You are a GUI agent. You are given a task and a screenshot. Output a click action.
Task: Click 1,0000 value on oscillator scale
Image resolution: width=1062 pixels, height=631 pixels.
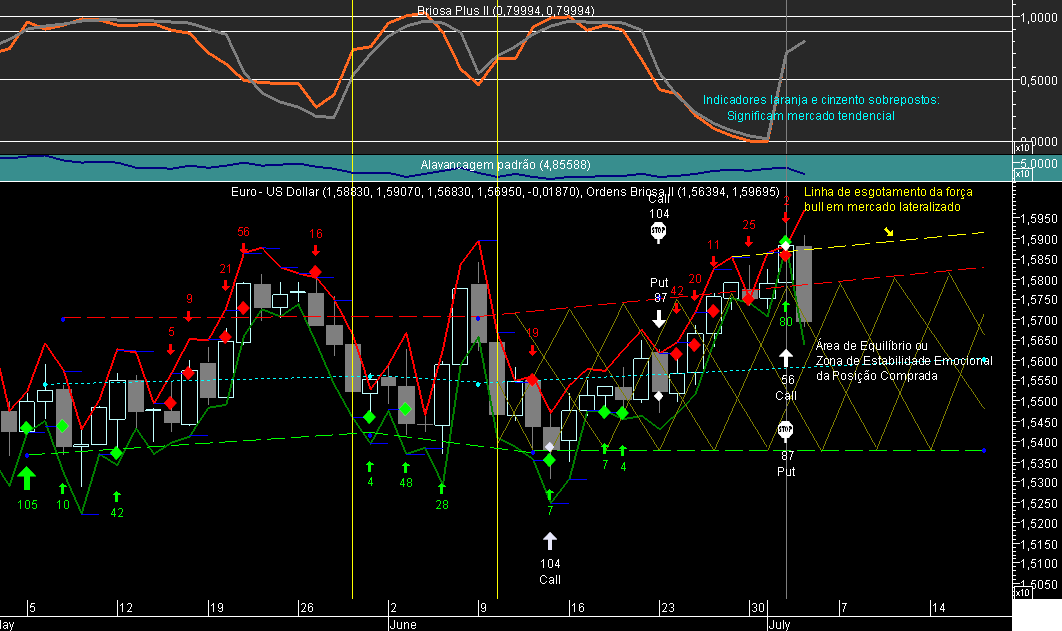tap(1040, 18)
